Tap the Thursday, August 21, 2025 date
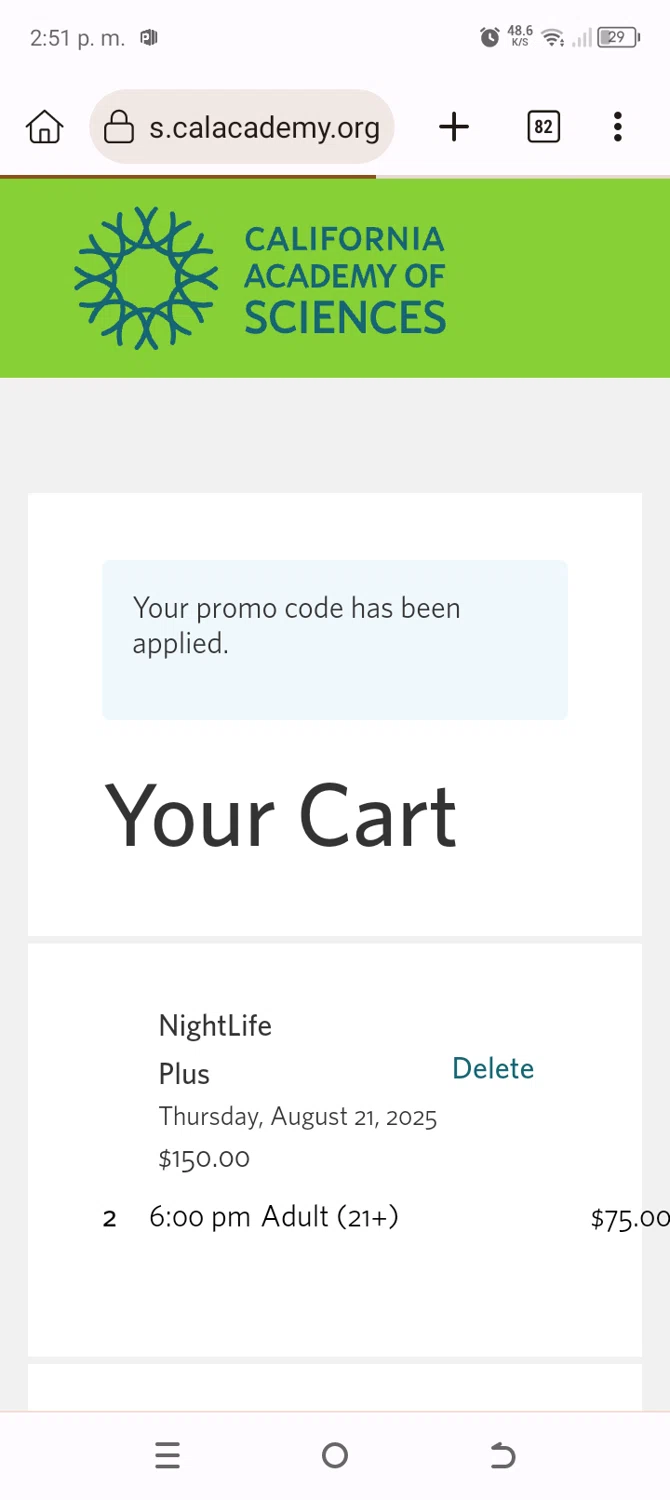This screenshot has width=670, height=1500. tap(298, 1116)
